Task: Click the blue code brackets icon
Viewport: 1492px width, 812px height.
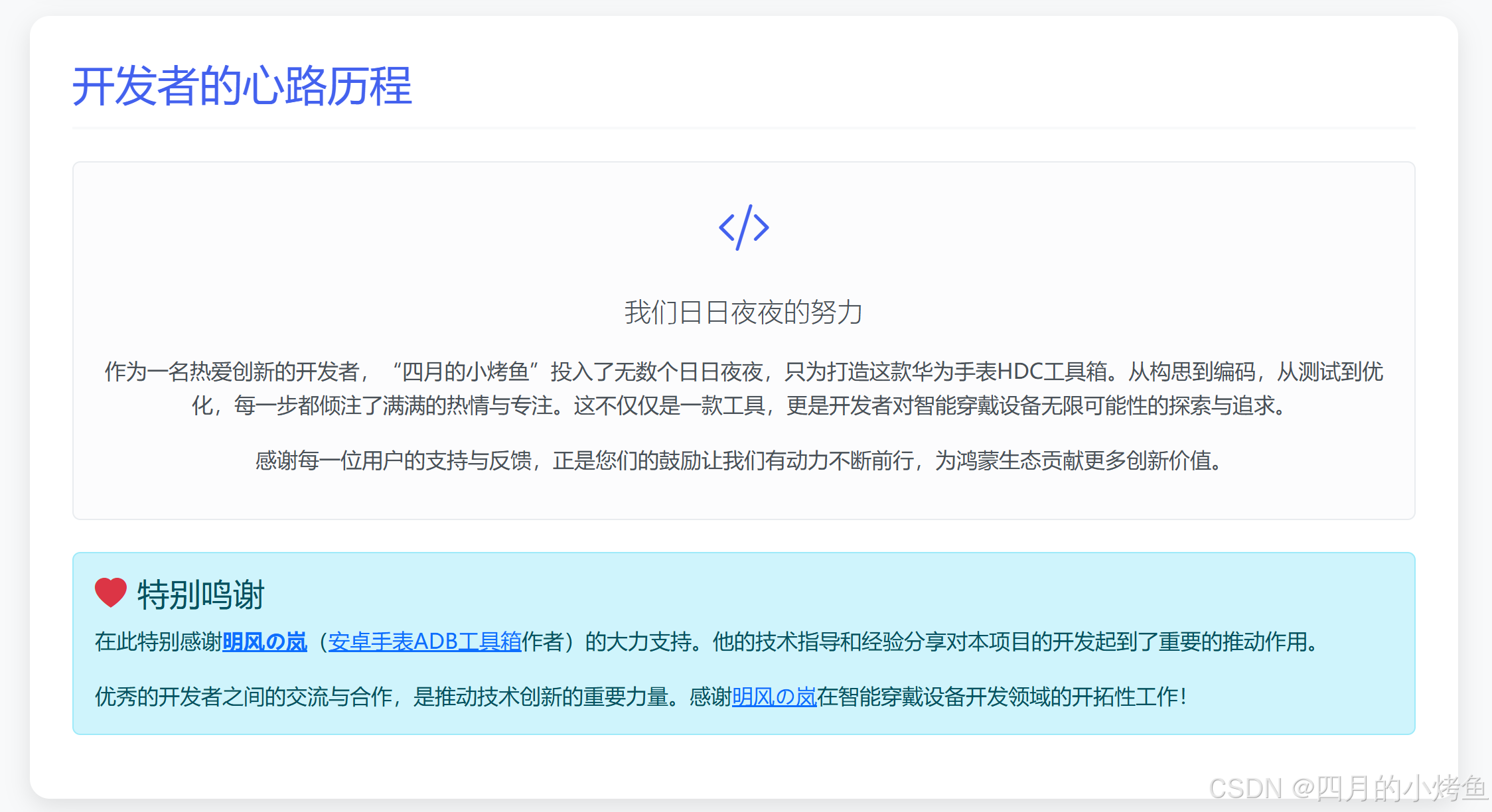Action: point(743,228)
